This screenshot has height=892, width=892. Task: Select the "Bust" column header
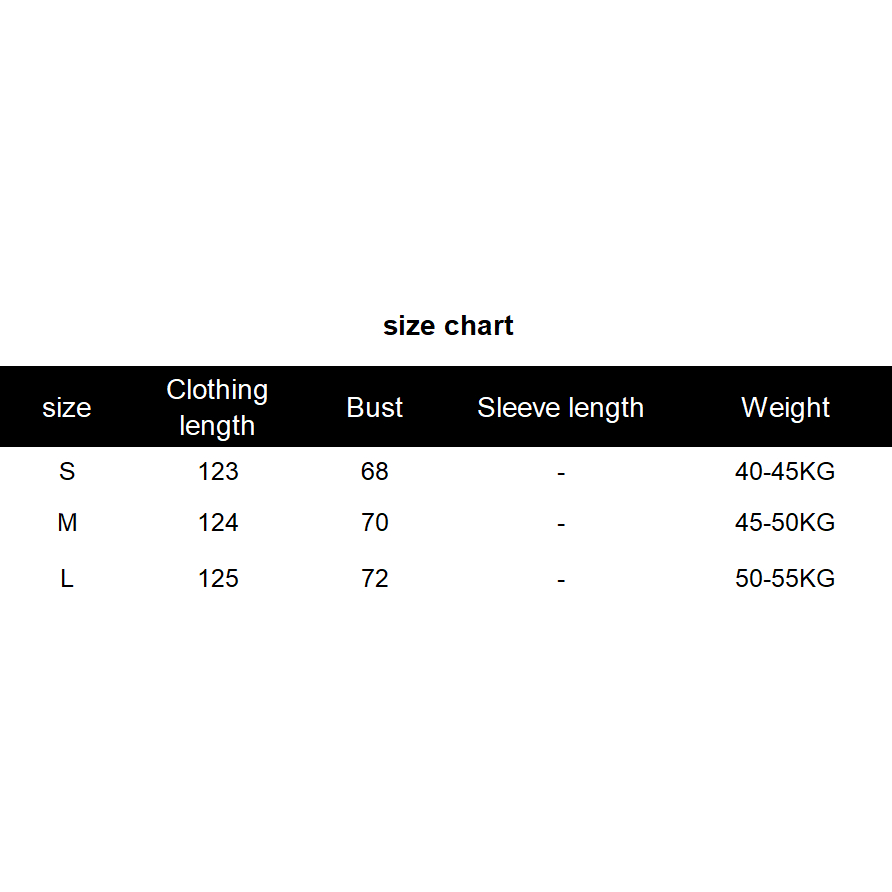tap(375, 408)
